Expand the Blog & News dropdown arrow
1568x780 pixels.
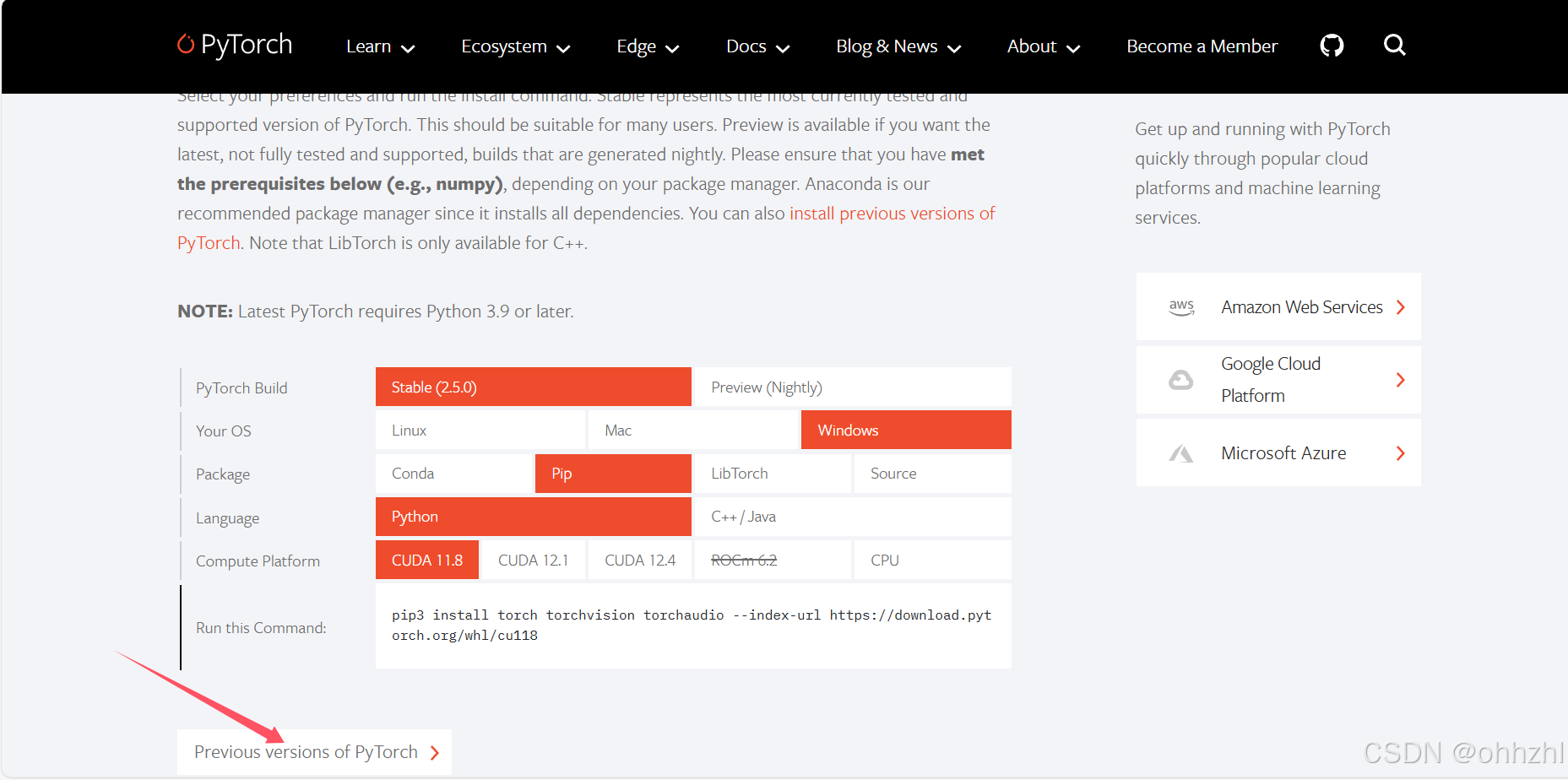tap(954, 49)
